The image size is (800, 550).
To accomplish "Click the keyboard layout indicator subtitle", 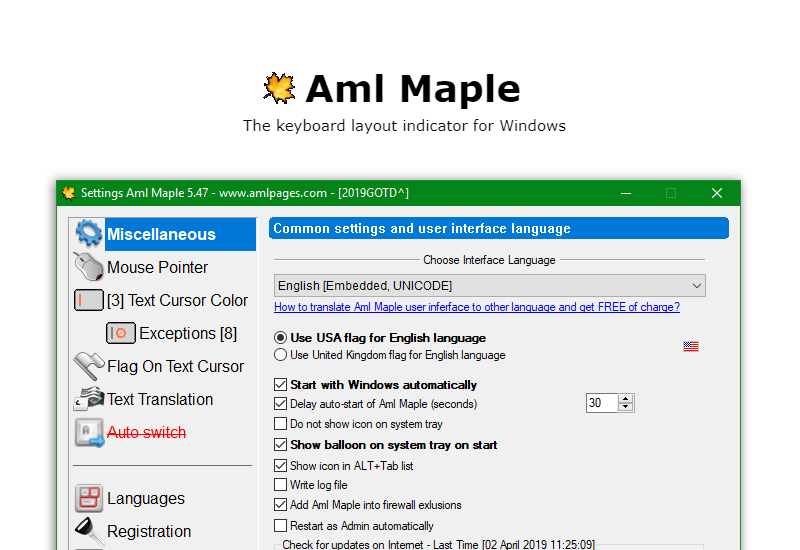I will coord(405,126).
